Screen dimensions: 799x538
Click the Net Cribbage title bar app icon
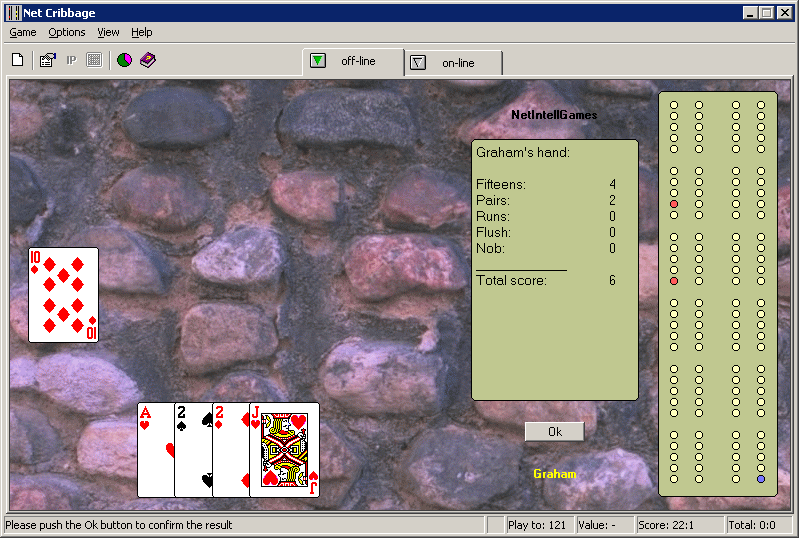point(13,13)
